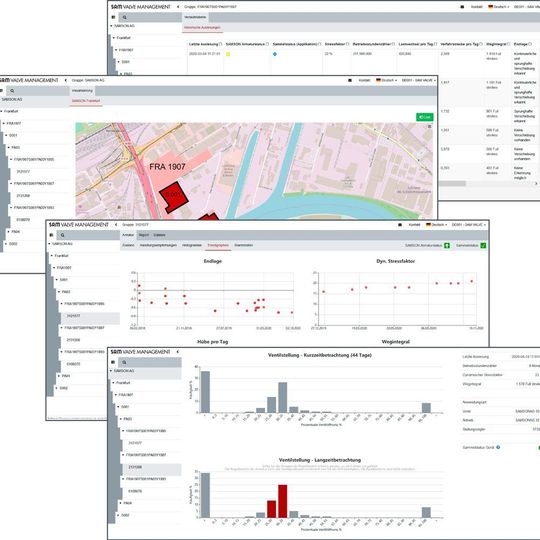Click green SAMSON Armaturstatus indicator icon
This screenshot has height=540, width=540.
coord(447,246)
